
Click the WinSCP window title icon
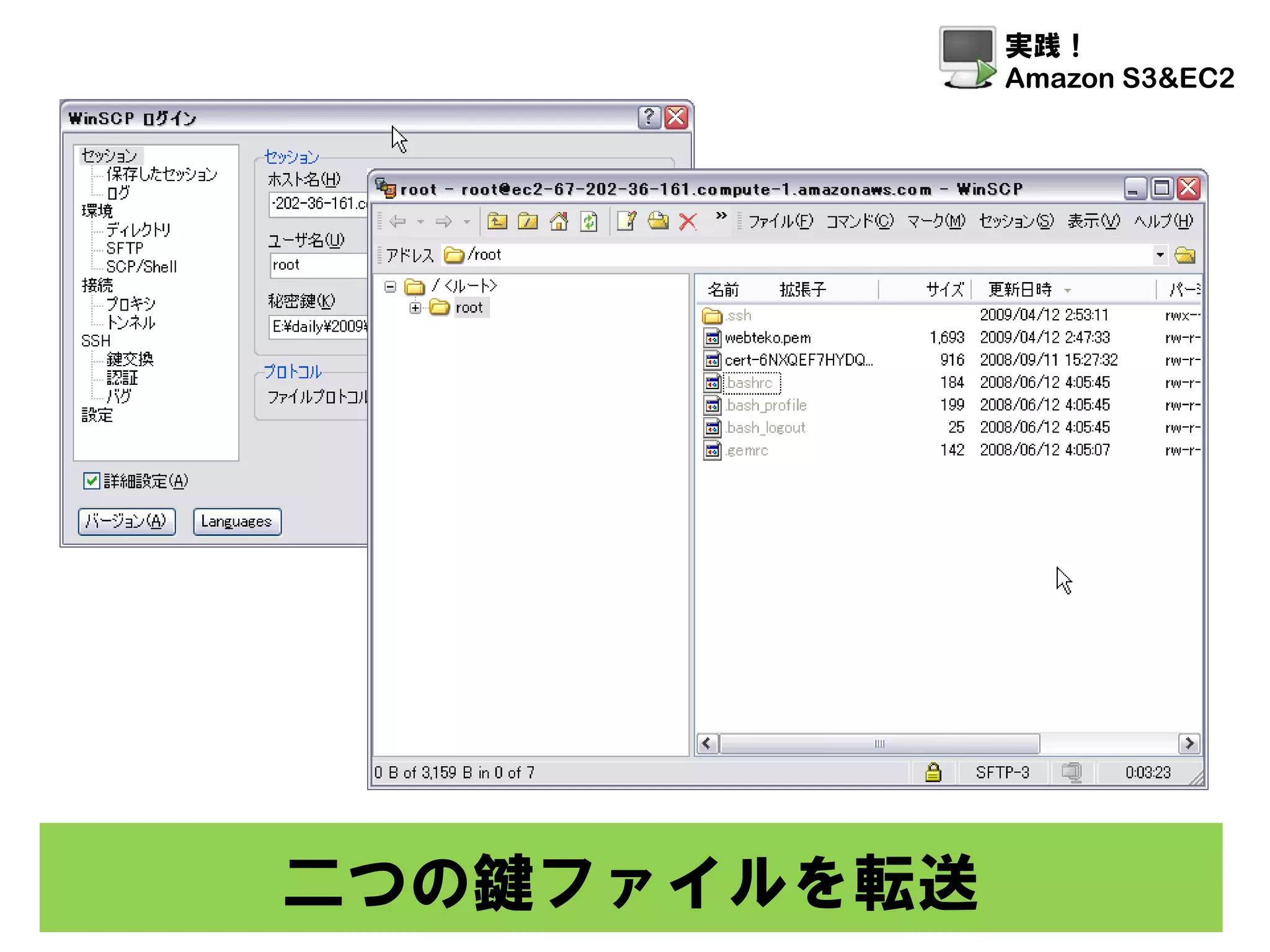pos(385,188)
